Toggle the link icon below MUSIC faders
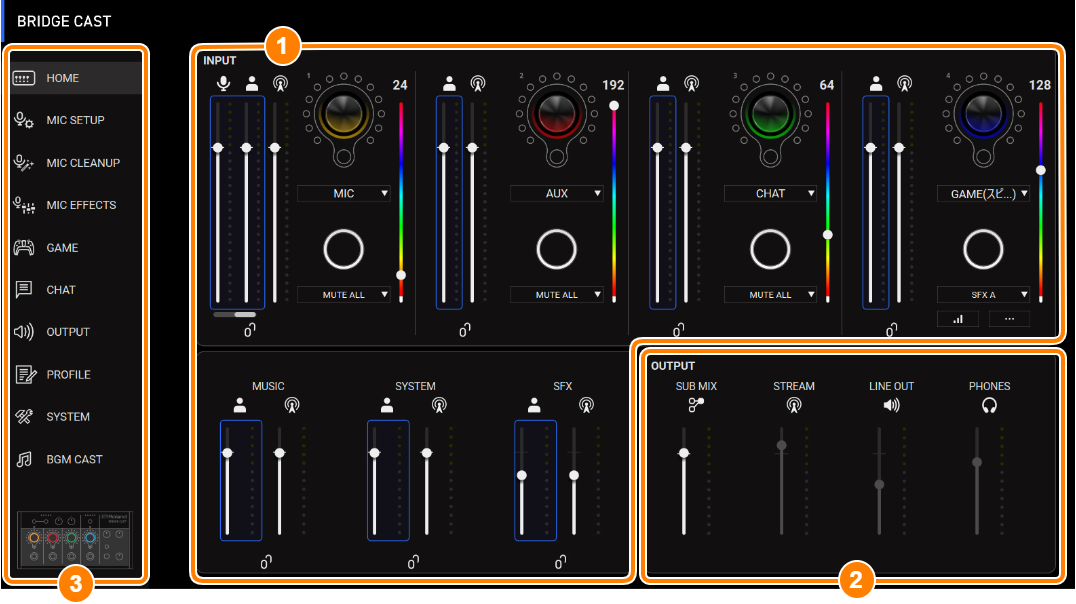Viewport: 1076px width, 604px height. pyautogui.click(x=266, y=562)
